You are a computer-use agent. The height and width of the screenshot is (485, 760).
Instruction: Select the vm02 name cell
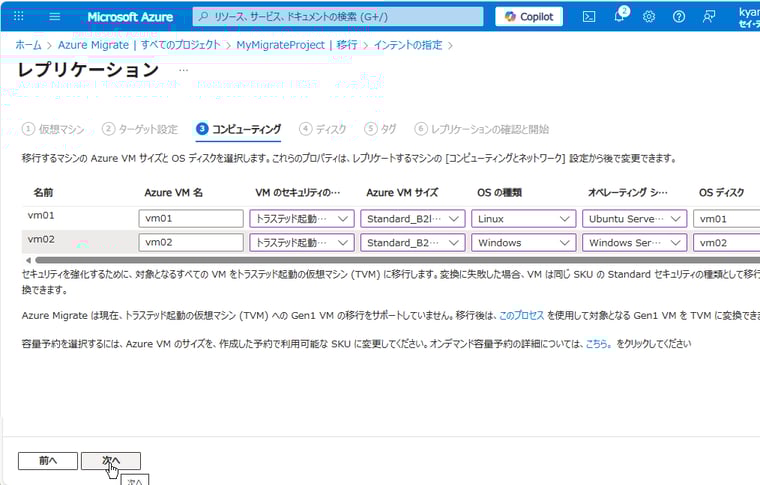[41, 239]
